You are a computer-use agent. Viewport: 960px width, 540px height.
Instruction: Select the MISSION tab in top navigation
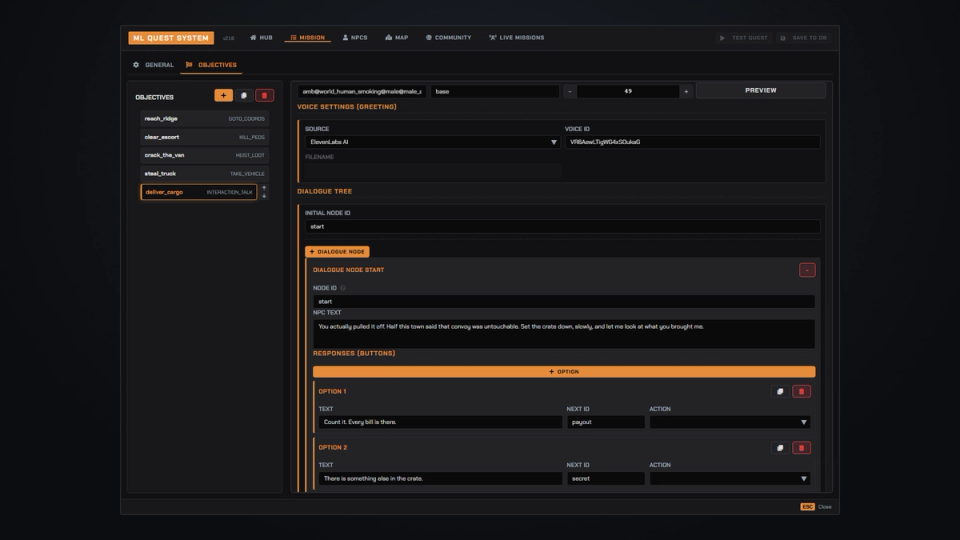pyautogui.click(x=307, y=37)
